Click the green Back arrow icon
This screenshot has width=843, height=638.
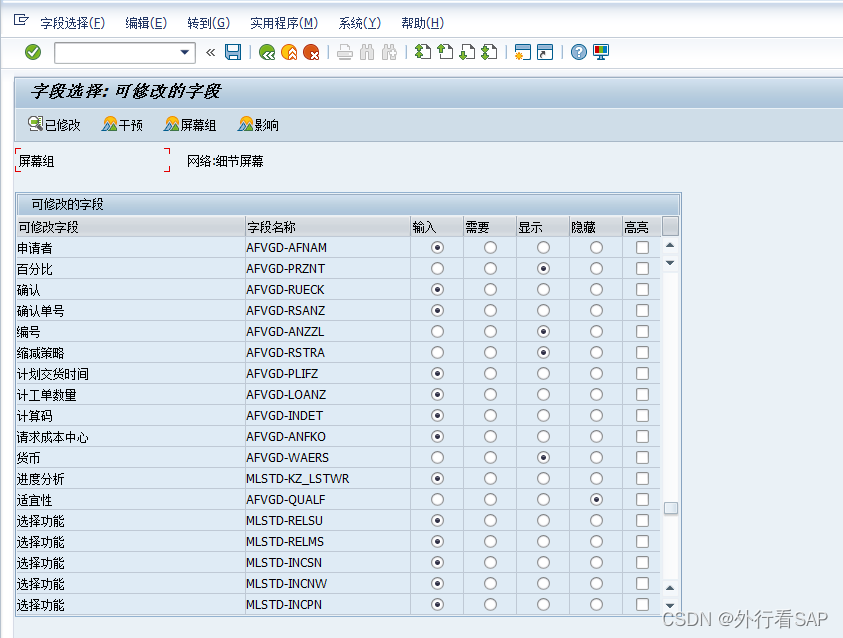pyautogui.click(x=267, y=52)
